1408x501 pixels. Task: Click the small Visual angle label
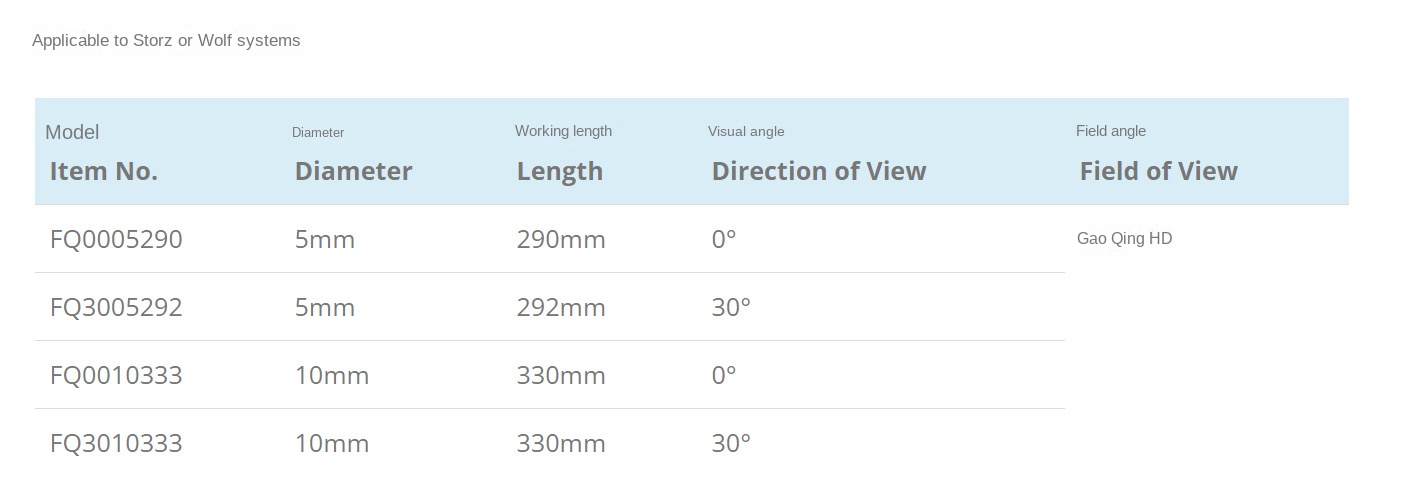pyautogui.click(x=746, y=131)
